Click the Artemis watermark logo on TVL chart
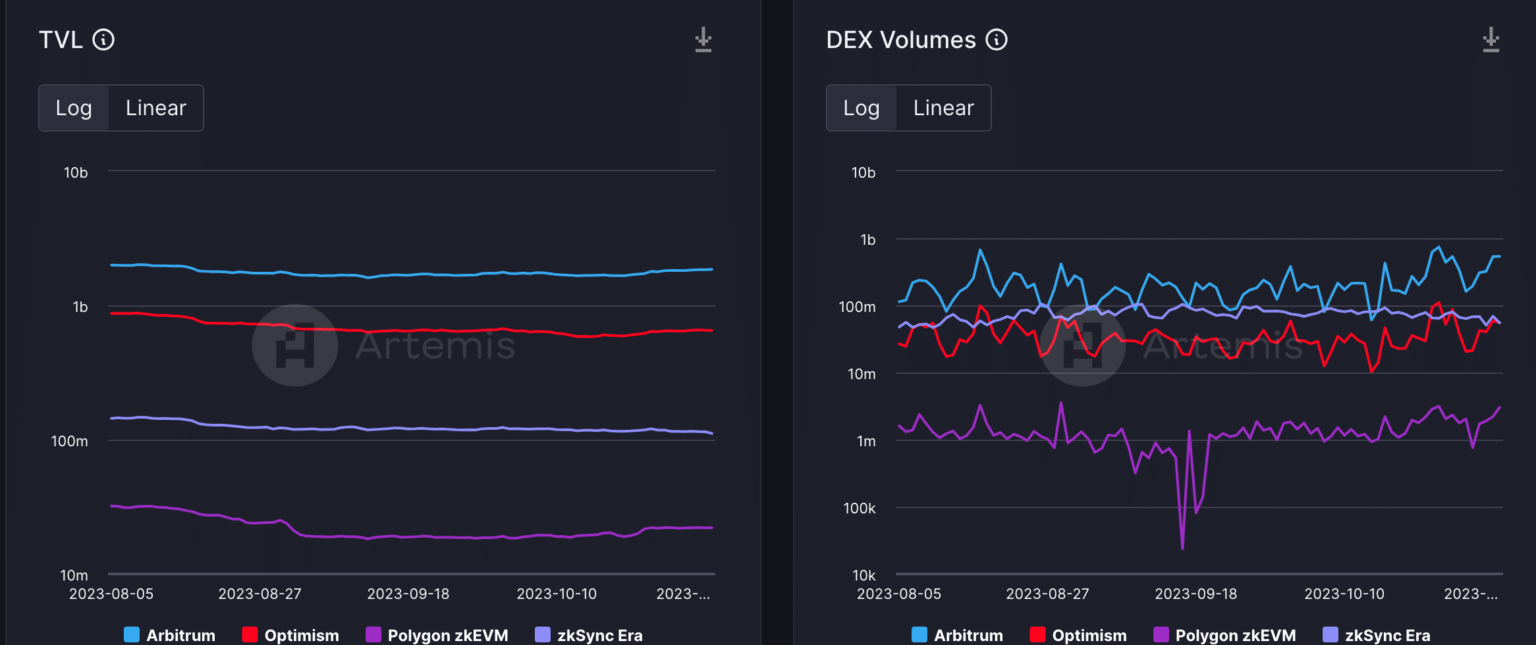1536x645 pixels. (295, 345)
